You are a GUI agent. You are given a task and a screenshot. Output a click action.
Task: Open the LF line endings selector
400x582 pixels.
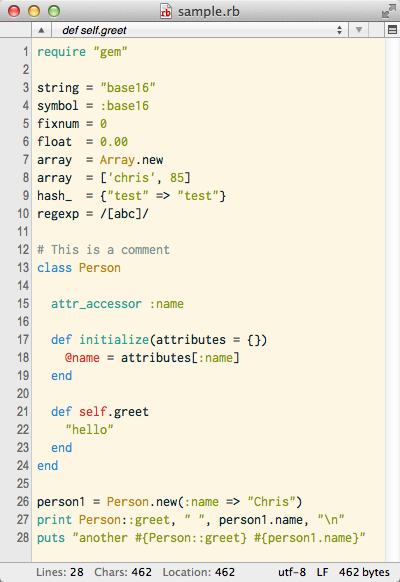322,572
